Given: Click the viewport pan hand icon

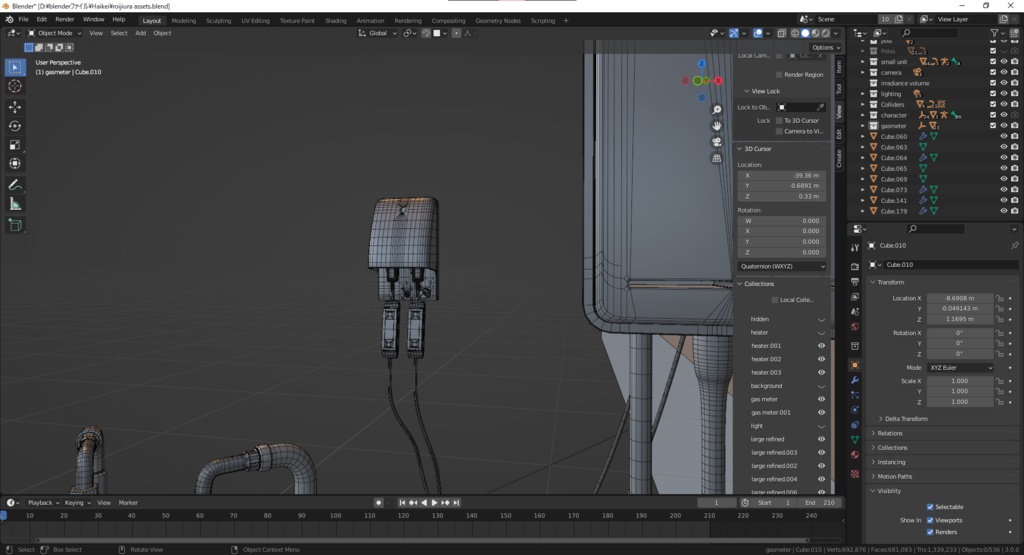Looking at the screenshot, I should 716,125.
